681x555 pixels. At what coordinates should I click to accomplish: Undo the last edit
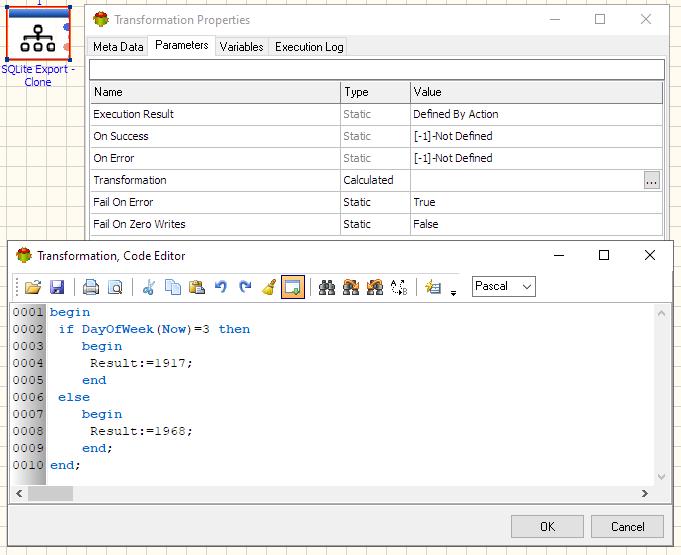(221, 287)
